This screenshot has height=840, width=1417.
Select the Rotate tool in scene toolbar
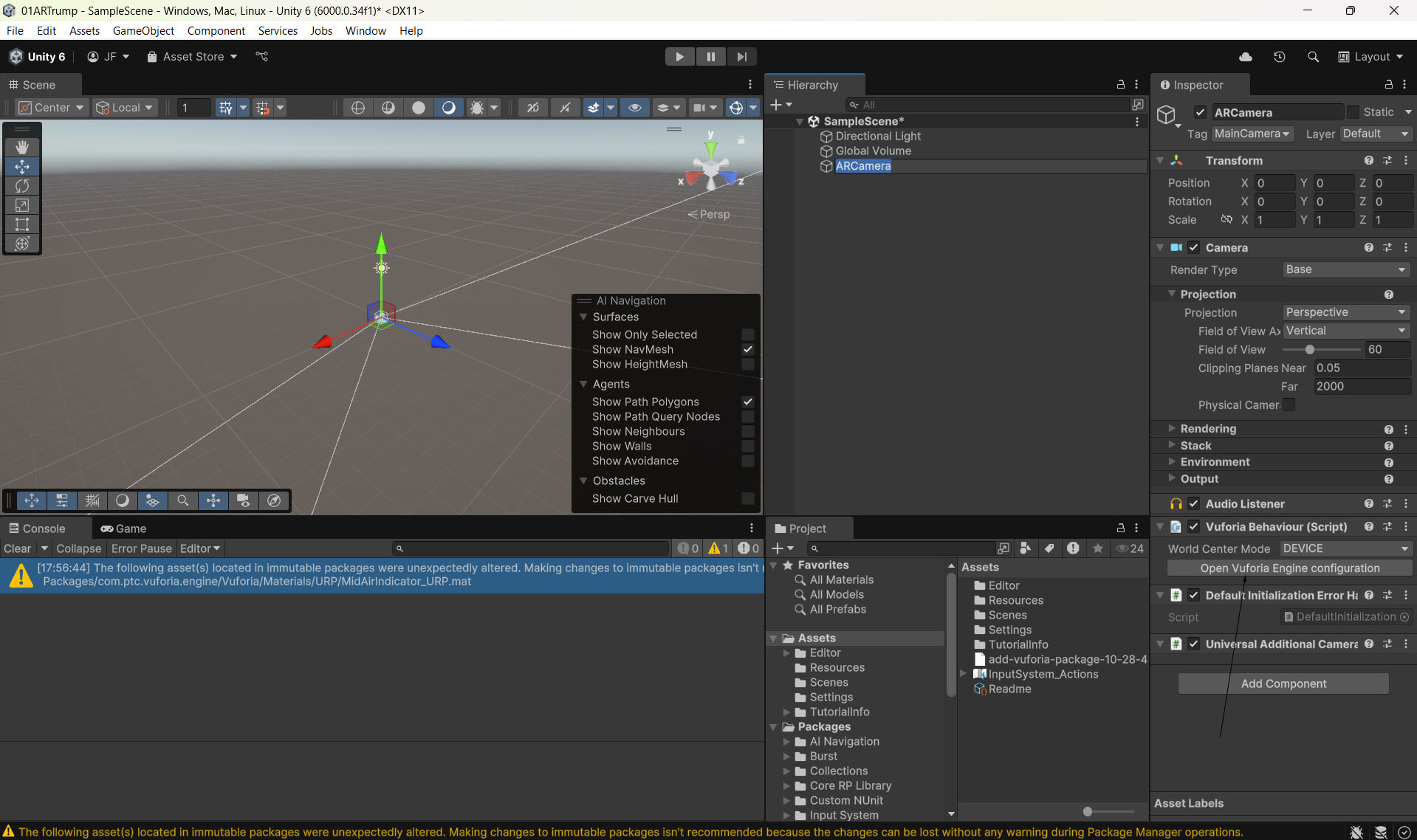coord(22,186)
